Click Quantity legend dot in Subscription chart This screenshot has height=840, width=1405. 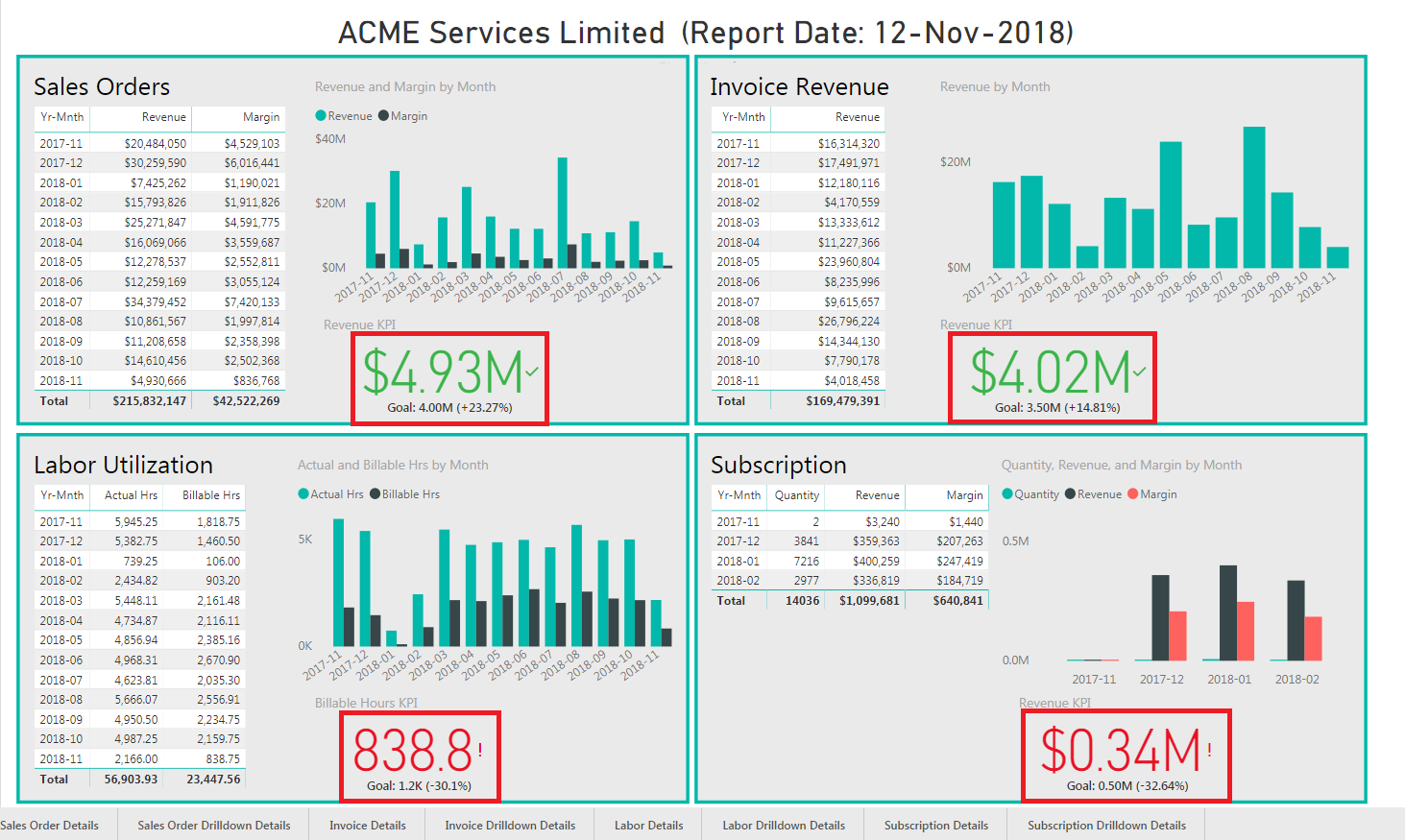pyautogui.click(x=1007, y=494)
